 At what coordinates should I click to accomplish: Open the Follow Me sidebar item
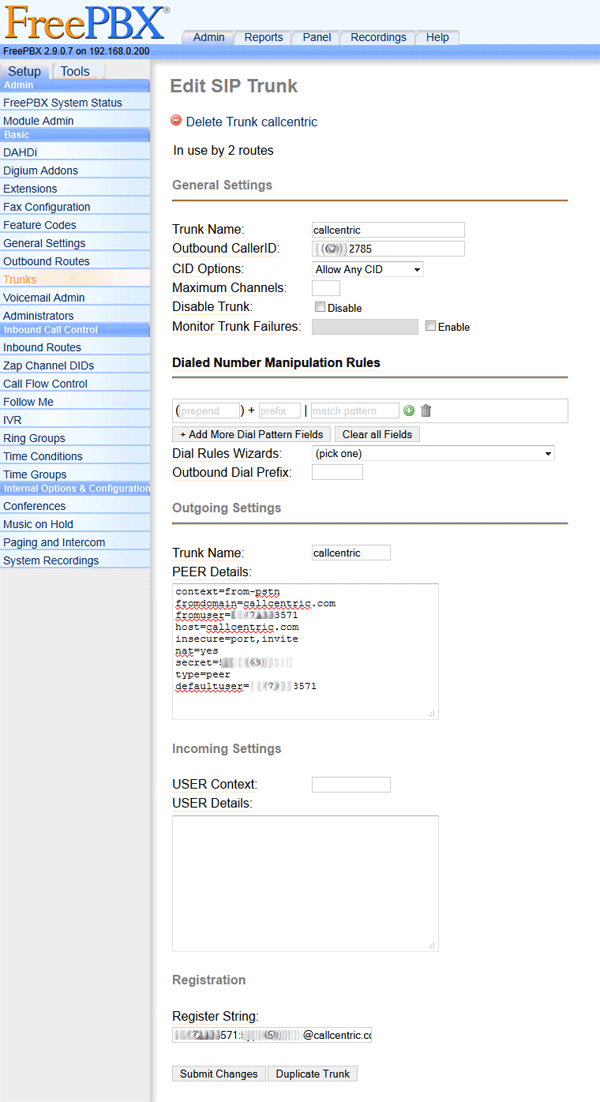(x=74, y=402)
